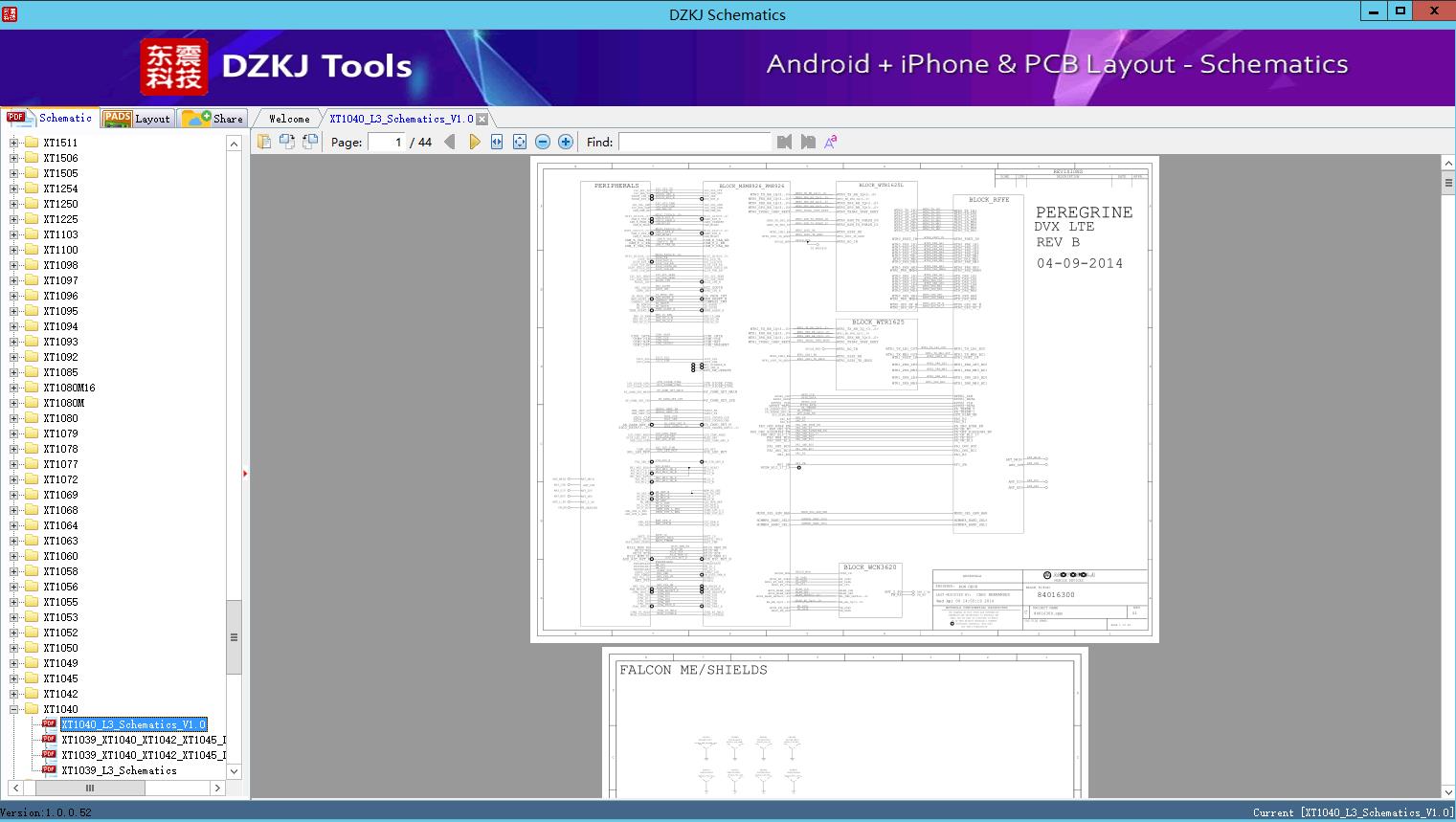
Task: Zoom out with the minus icon
Action: (543, 142)
